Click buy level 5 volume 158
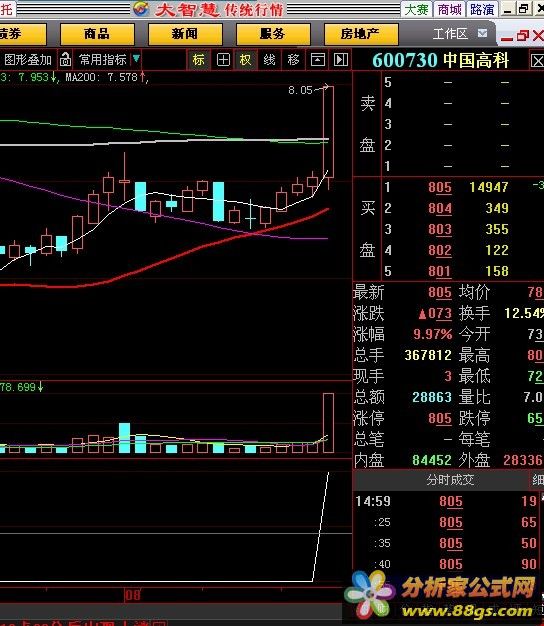 point(497,271)
